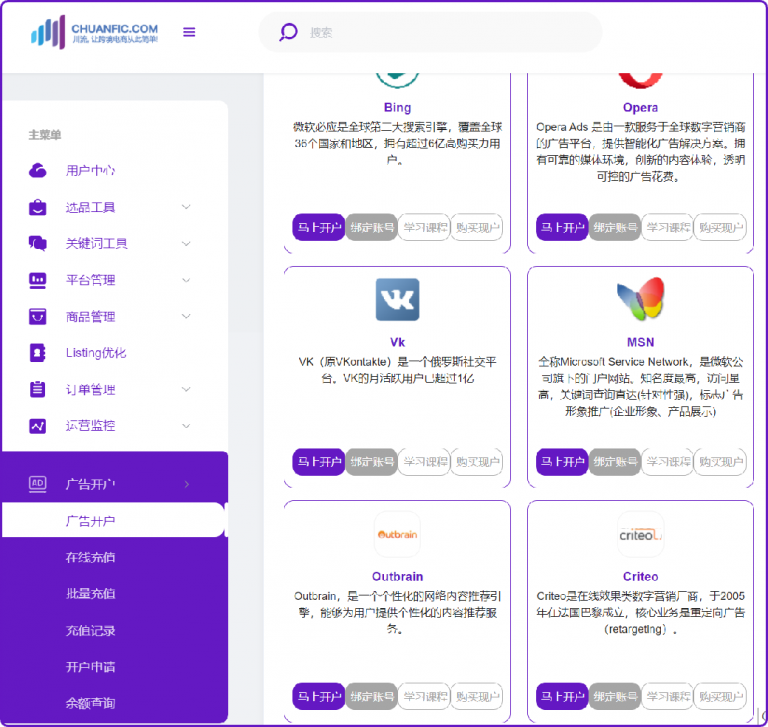Click 马上开户 on Outbrain card
The height and width of the screenshot is (727, 768).
click(319, 696)
